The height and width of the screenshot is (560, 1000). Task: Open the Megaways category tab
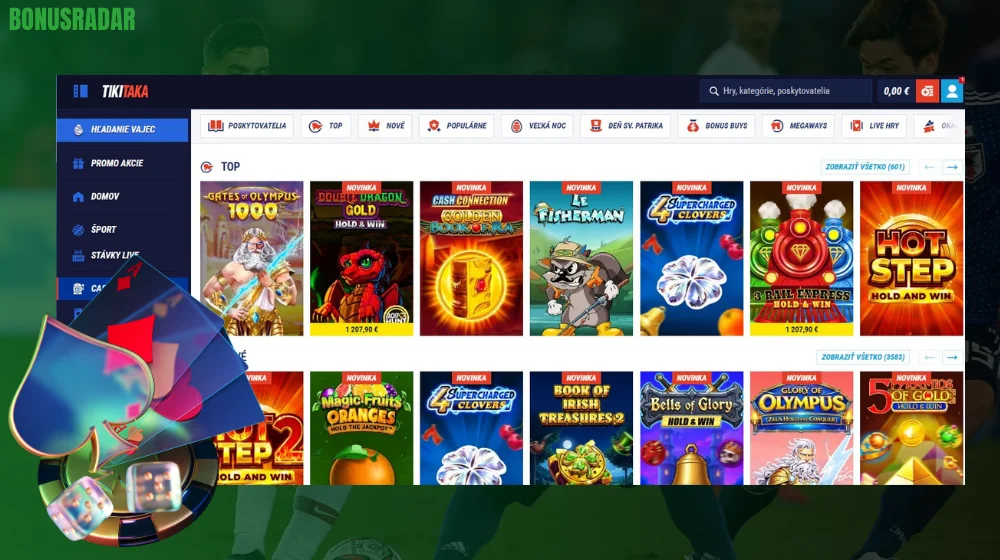pyautogui.click(x=798, y=126)
